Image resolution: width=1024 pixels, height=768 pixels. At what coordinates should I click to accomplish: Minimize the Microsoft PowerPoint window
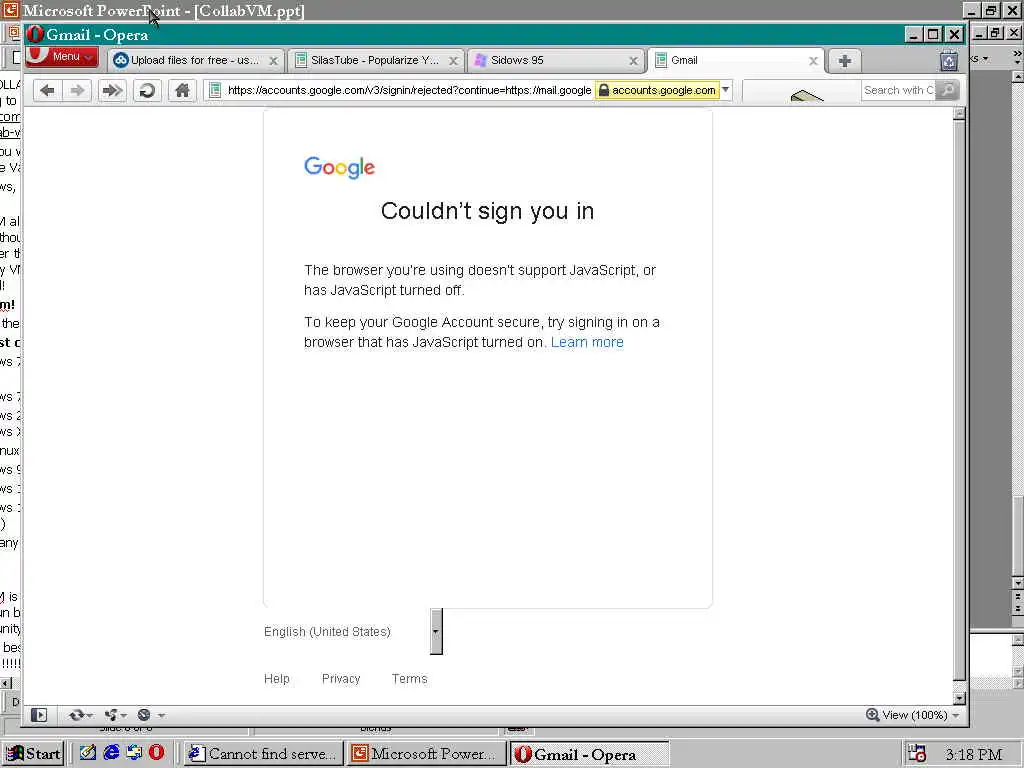click(972, 10)
